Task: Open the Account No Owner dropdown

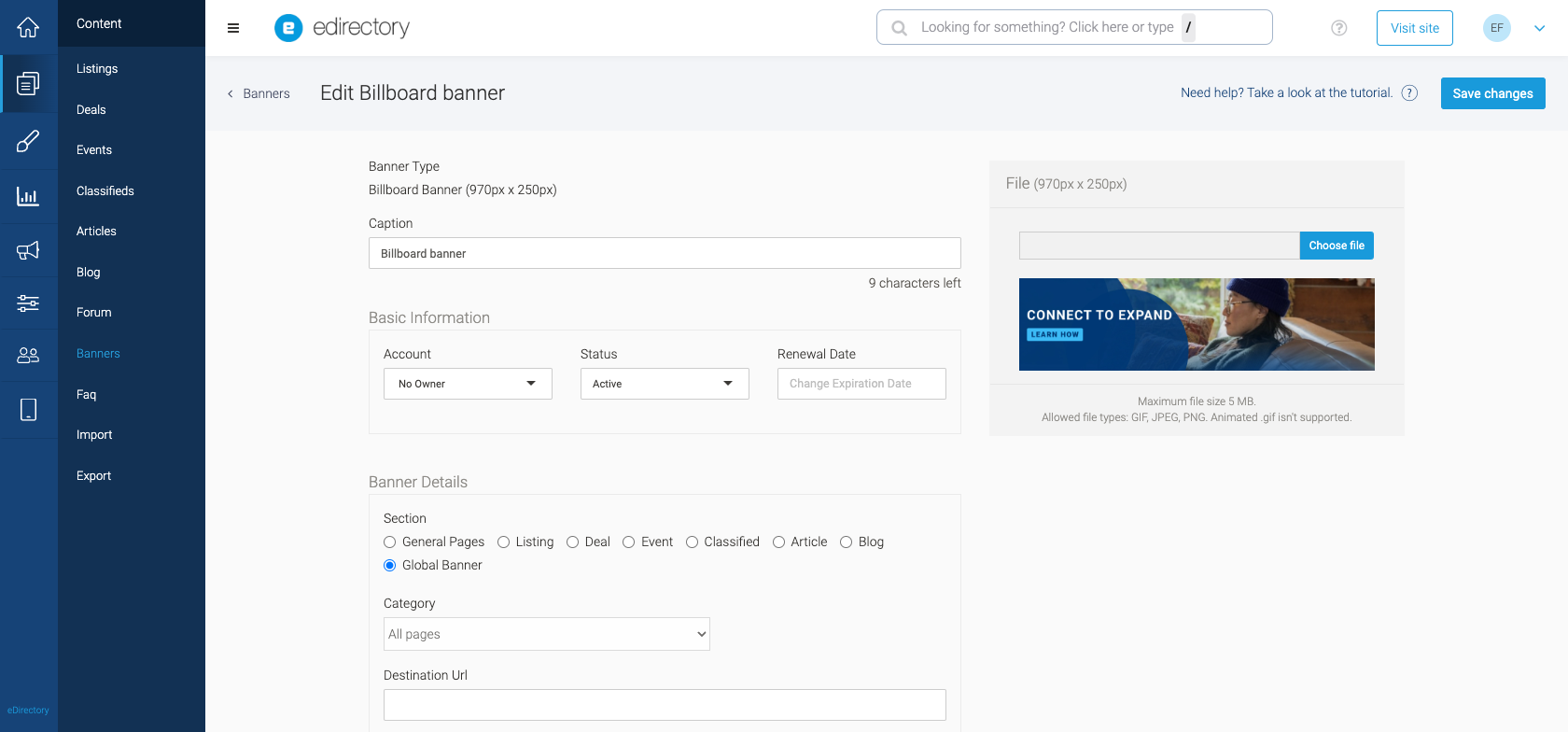Action: point(468,384)
